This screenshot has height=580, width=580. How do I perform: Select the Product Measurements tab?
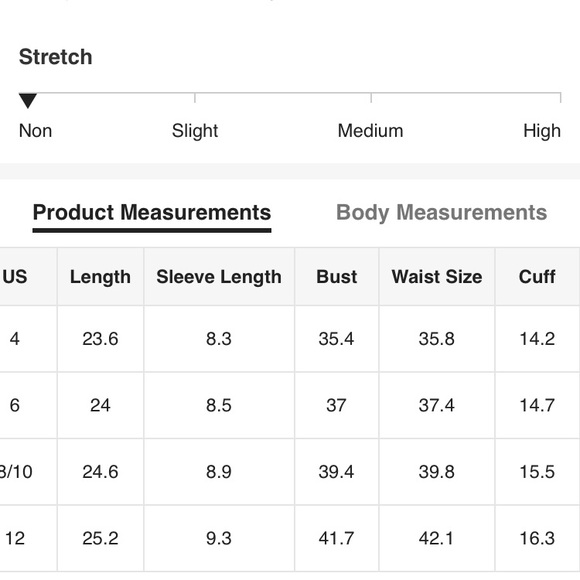click(x=152, y=213)
